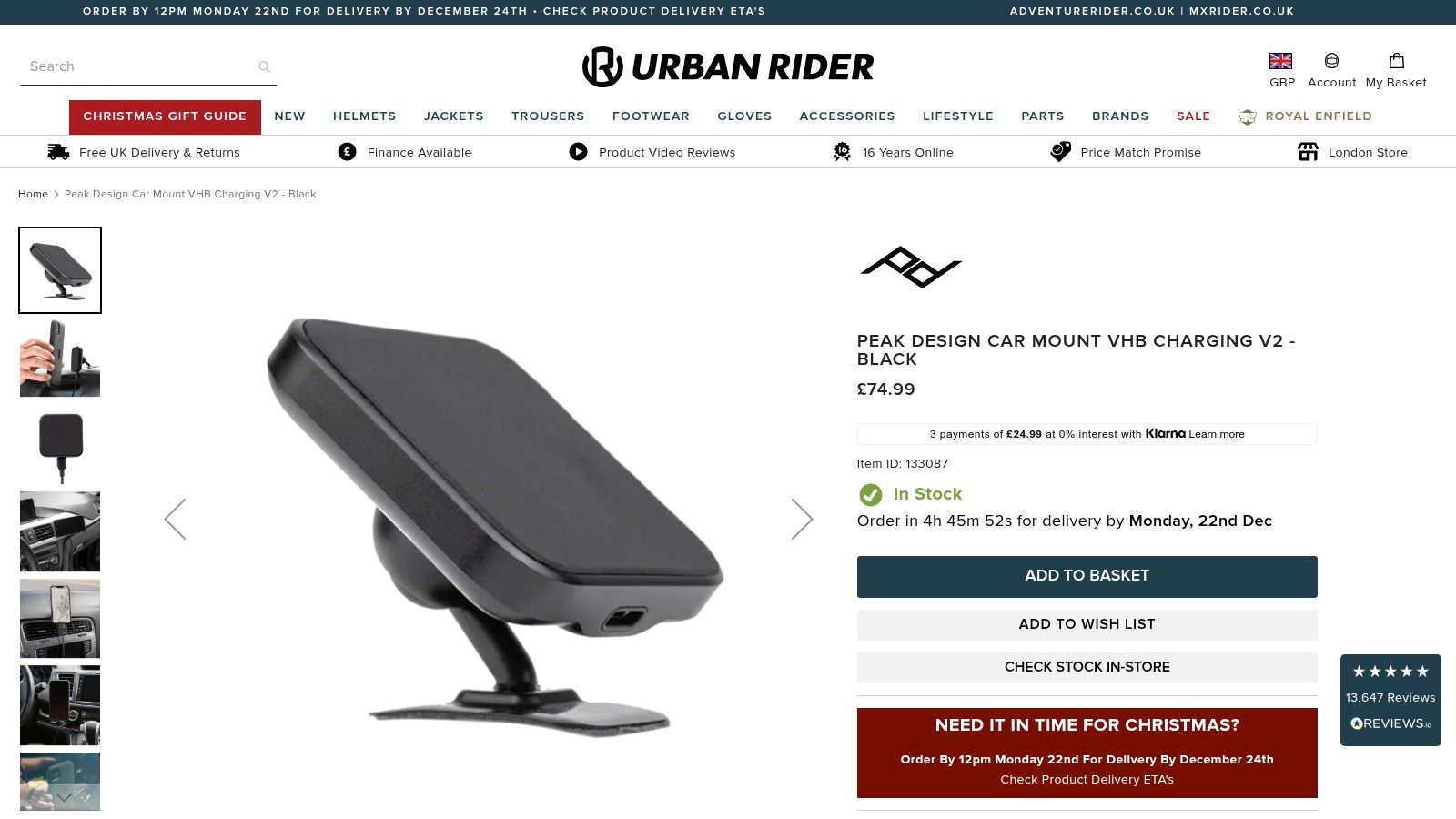Open the Reviews.io rating widget
The height and width of the screenshot is (819, 1456).
click(x=1390, y=700)
